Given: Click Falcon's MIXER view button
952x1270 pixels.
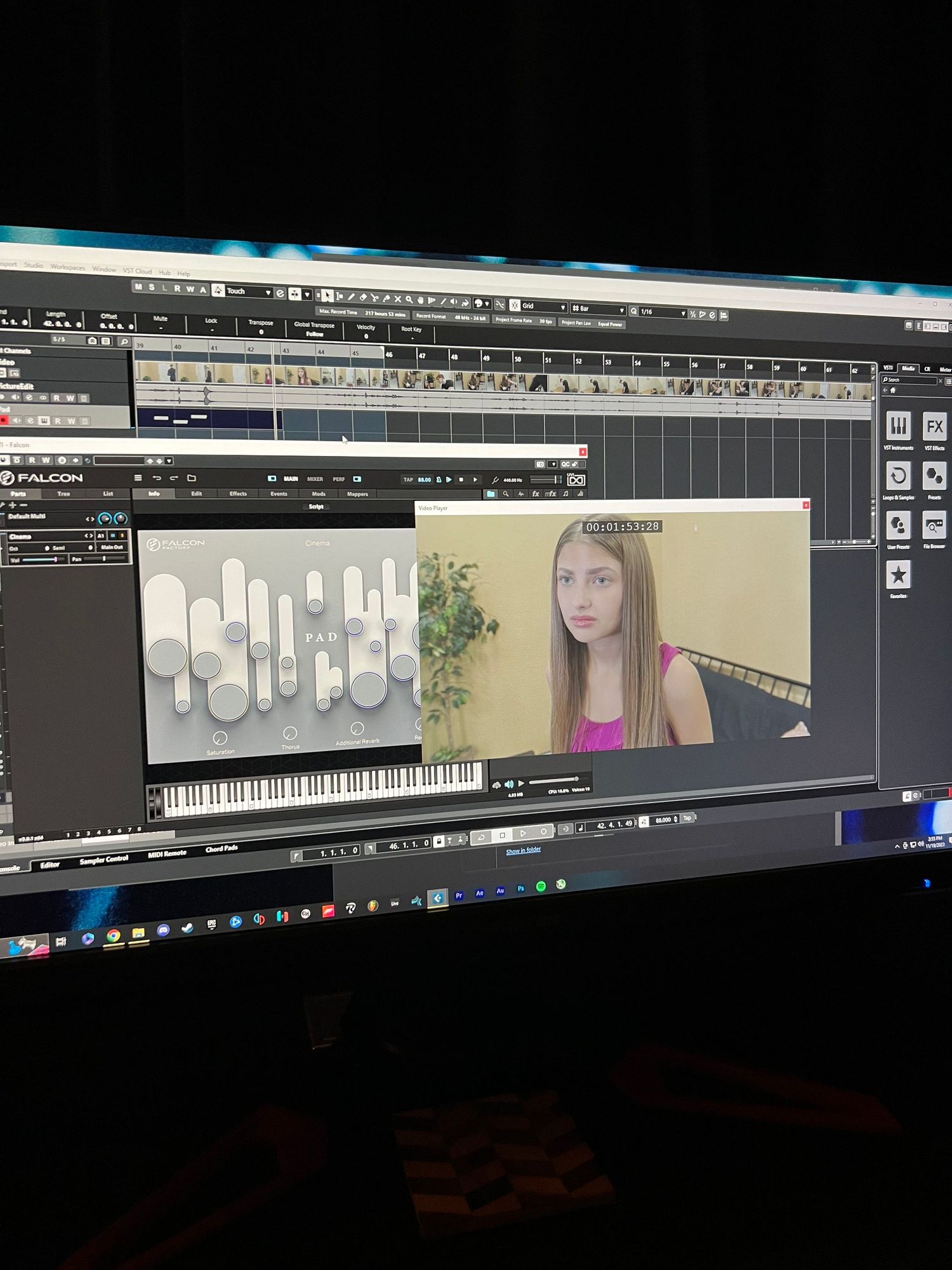Looking at the screenshot, I should coord(315,479).
